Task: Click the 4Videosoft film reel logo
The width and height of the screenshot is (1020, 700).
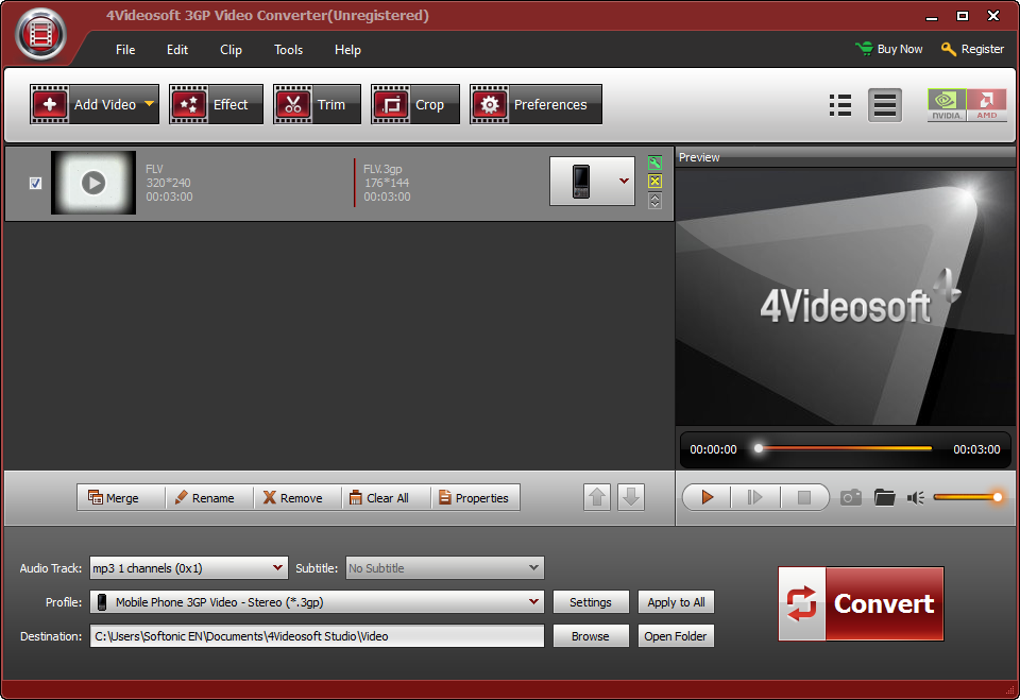Action: click(41, 34)
